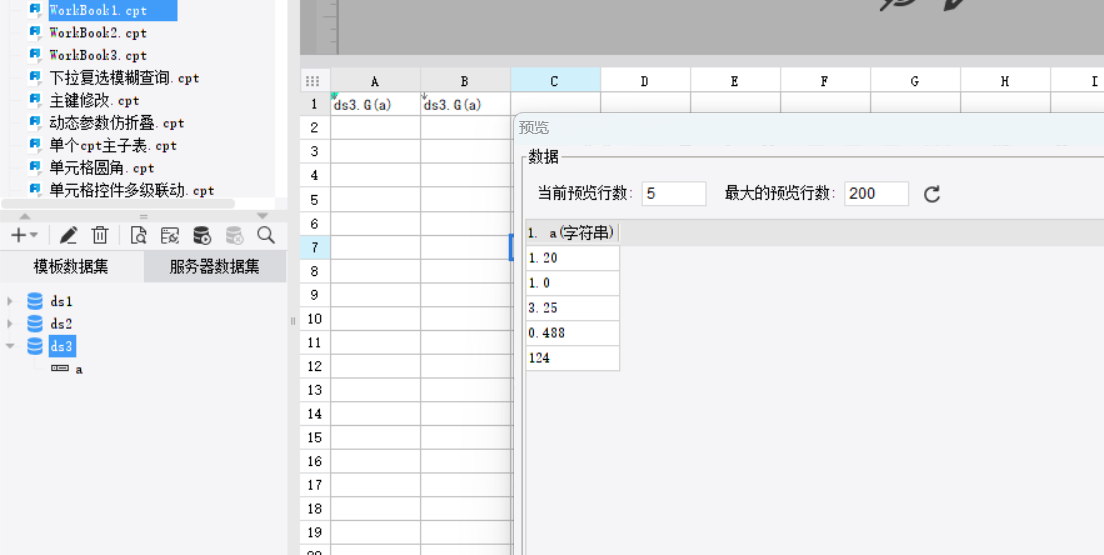Viewport: 1104px width, 555px height.
Task: Click column header B
Action: pos(466,80)
